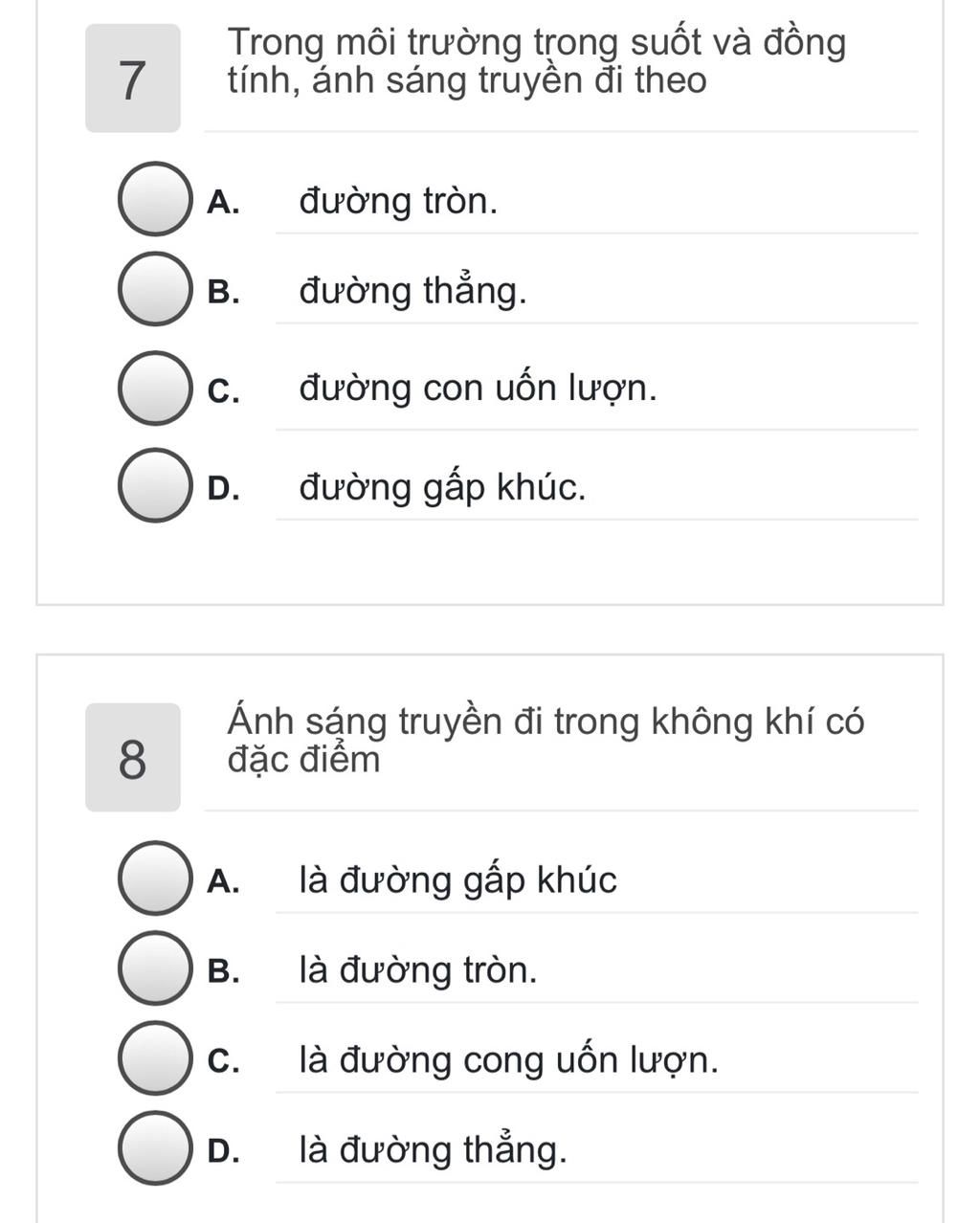
Task: Select radio button B for question 7
Action: click(154, 289)
